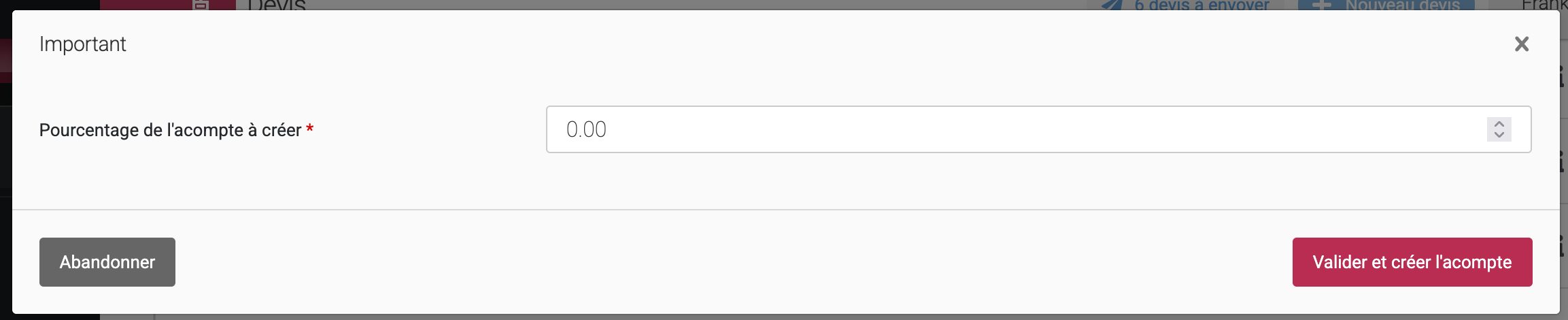Open the Frank user menu
The image size is (1568, 320).
1544,5
